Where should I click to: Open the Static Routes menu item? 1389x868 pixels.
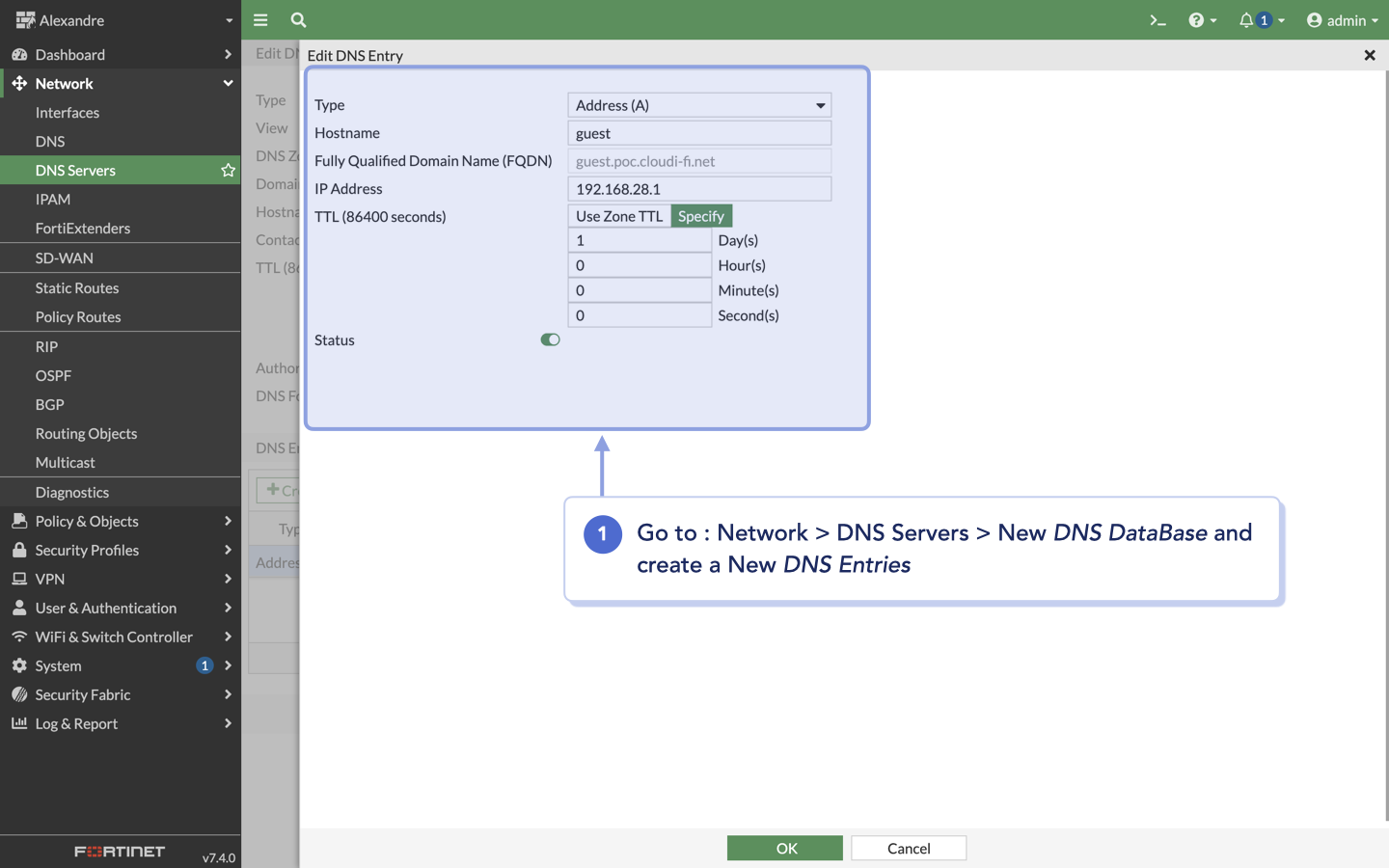pyautogui.click(x=77, y=287)
